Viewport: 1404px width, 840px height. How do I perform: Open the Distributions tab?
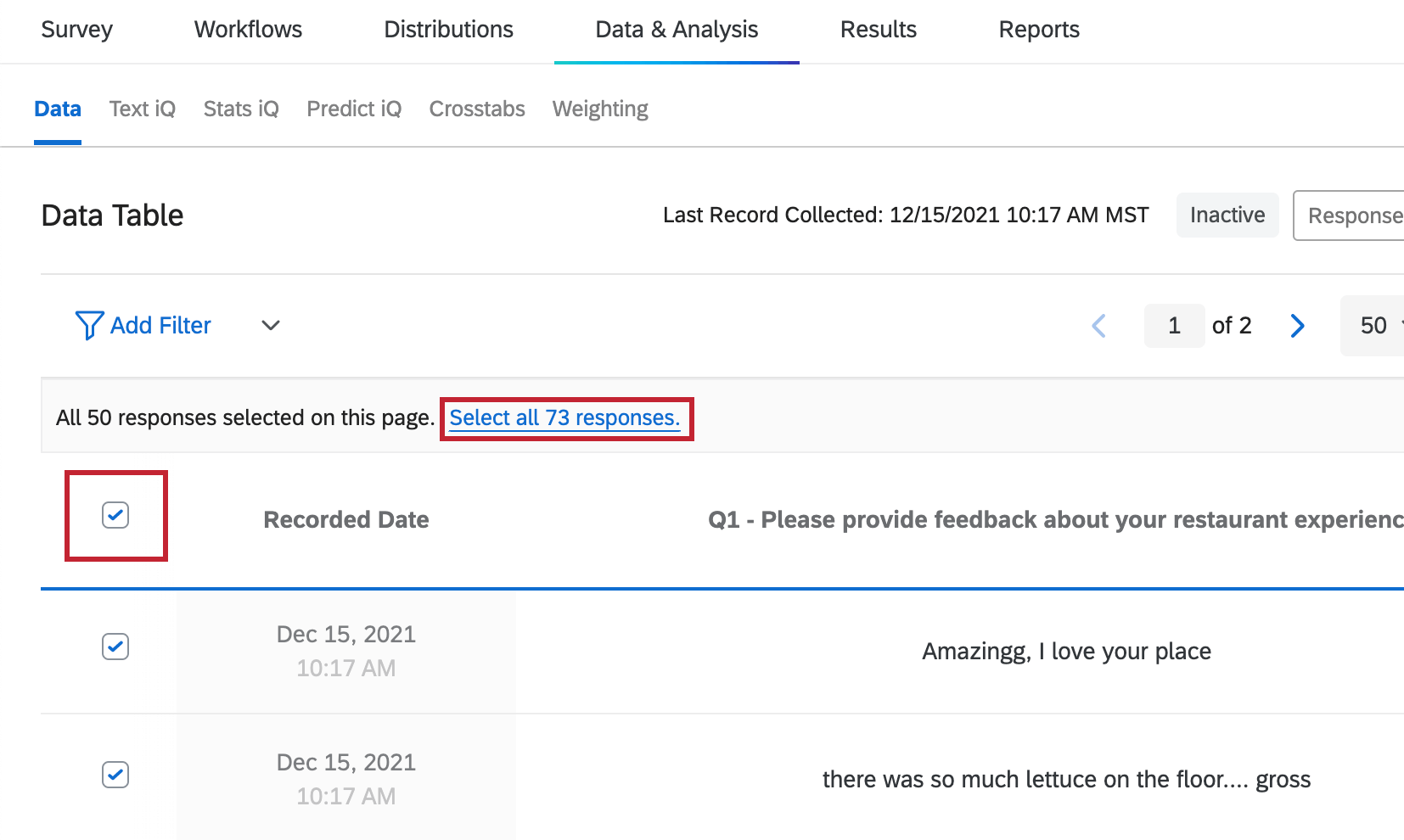[448, 30]
